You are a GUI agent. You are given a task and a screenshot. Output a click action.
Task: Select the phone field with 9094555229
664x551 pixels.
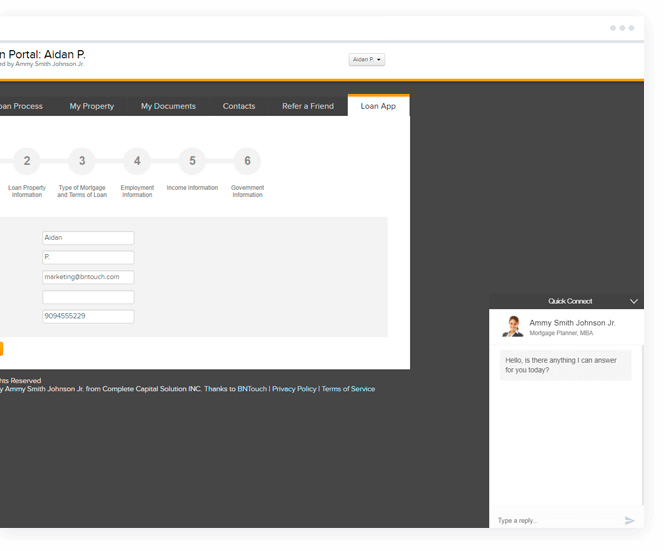(x=88, y=316)
